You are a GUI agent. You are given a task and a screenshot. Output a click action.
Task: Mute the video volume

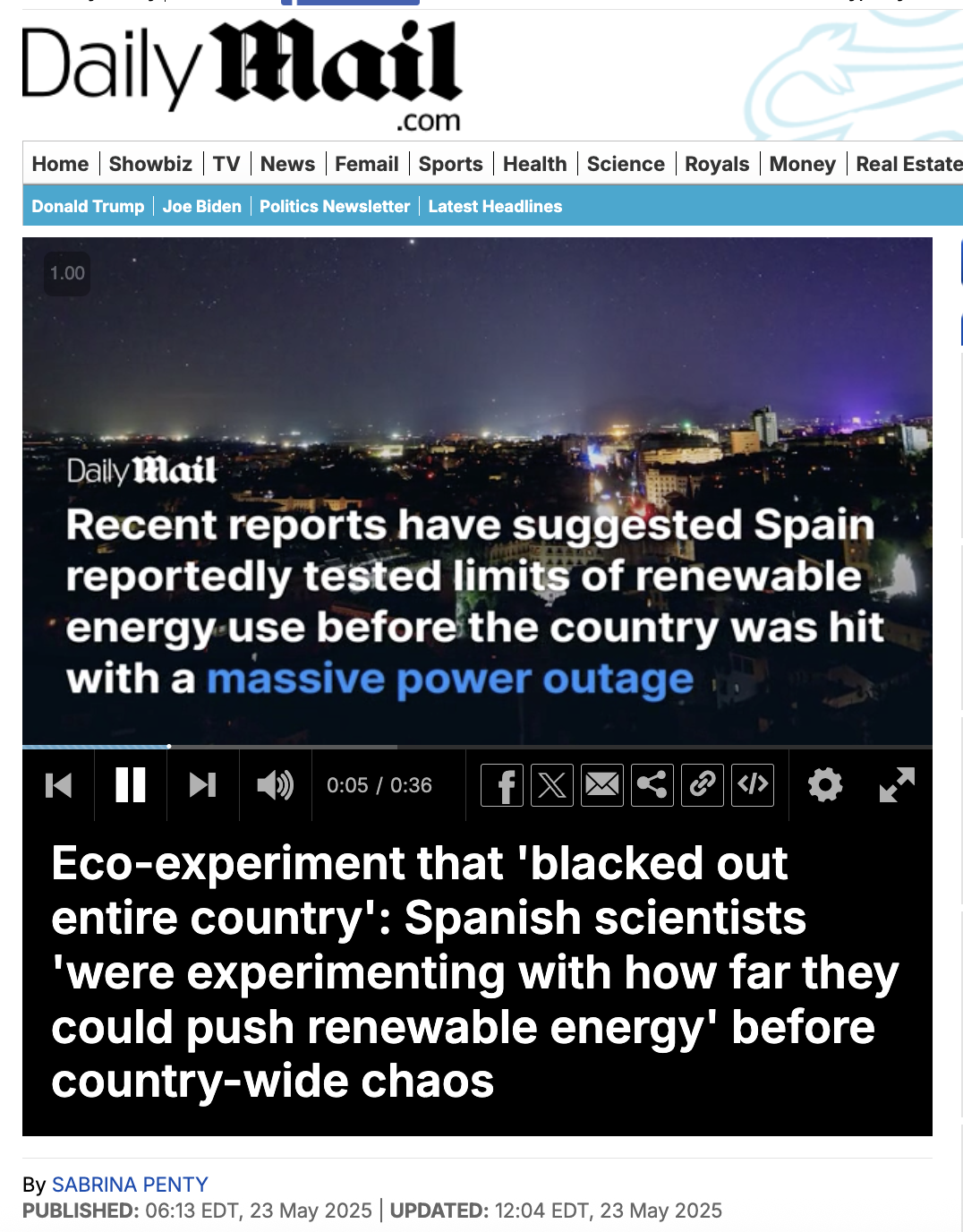(x=275, y=786)
